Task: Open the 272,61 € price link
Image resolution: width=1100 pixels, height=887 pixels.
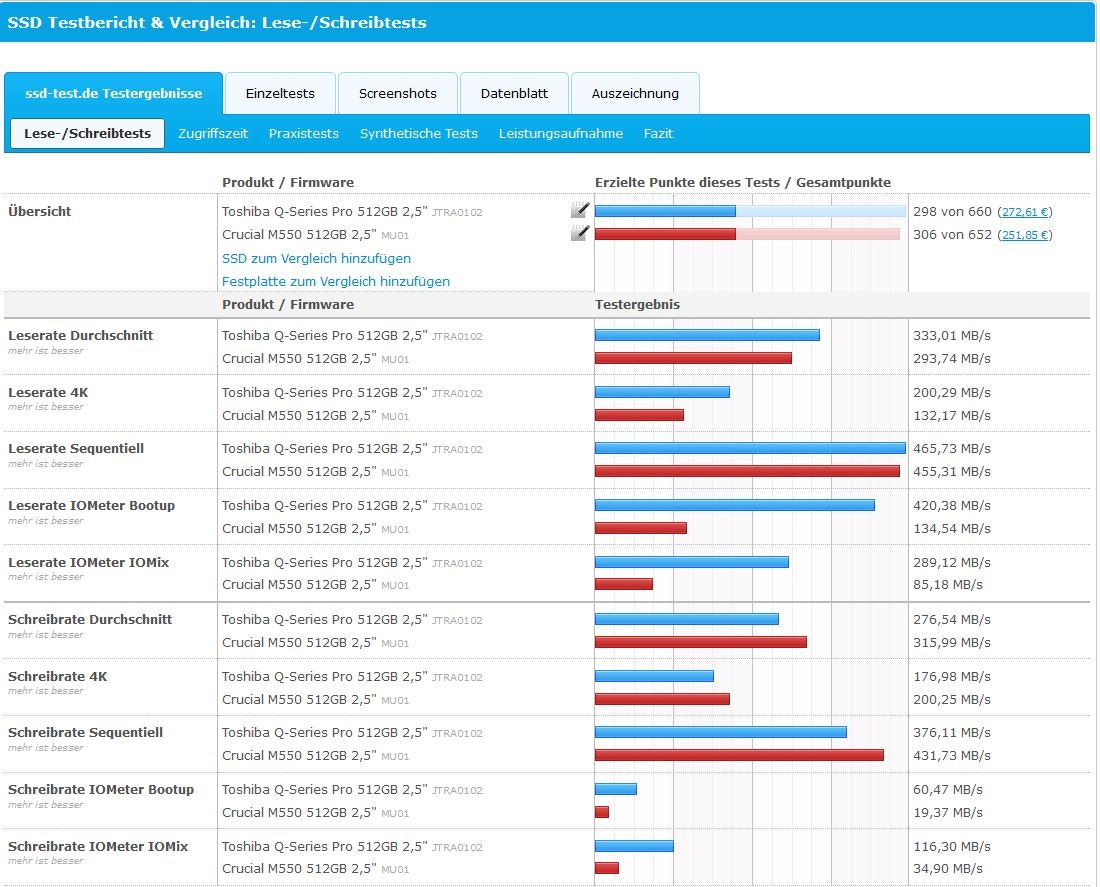Action: [1025, 212]
